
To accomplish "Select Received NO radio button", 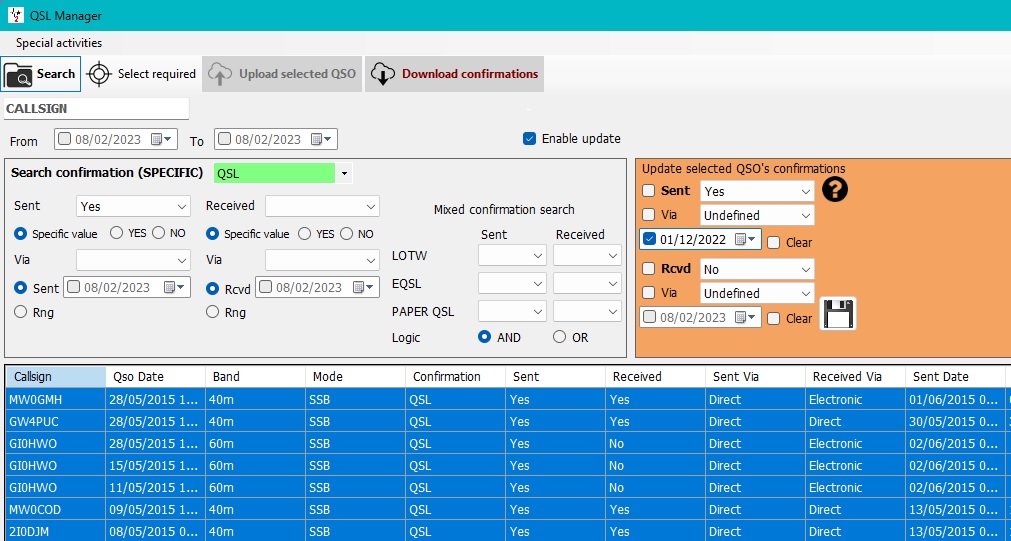I will pos(347,233).
